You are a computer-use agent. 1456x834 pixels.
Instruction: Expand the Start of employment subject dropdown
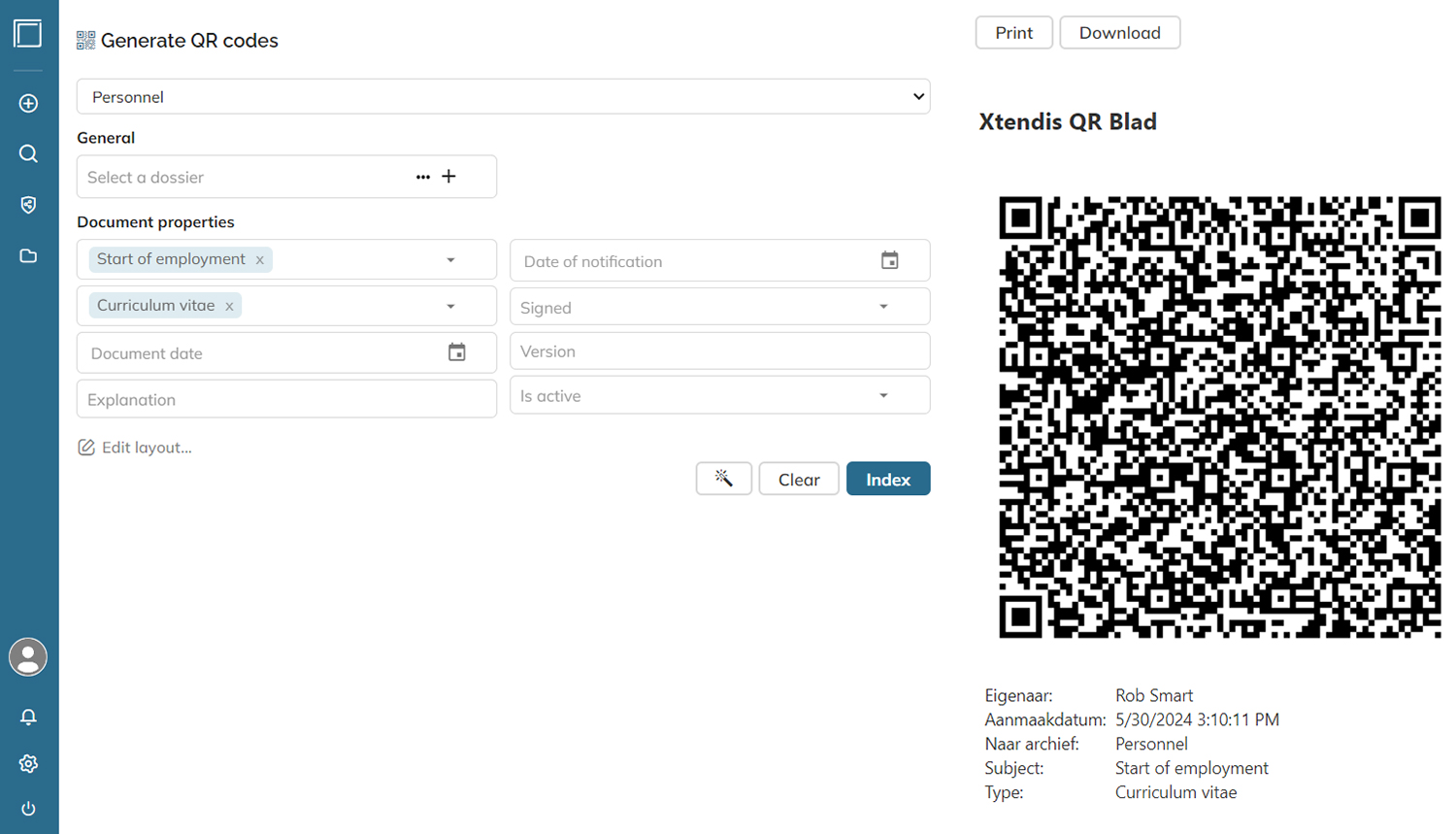click(450, 260)
